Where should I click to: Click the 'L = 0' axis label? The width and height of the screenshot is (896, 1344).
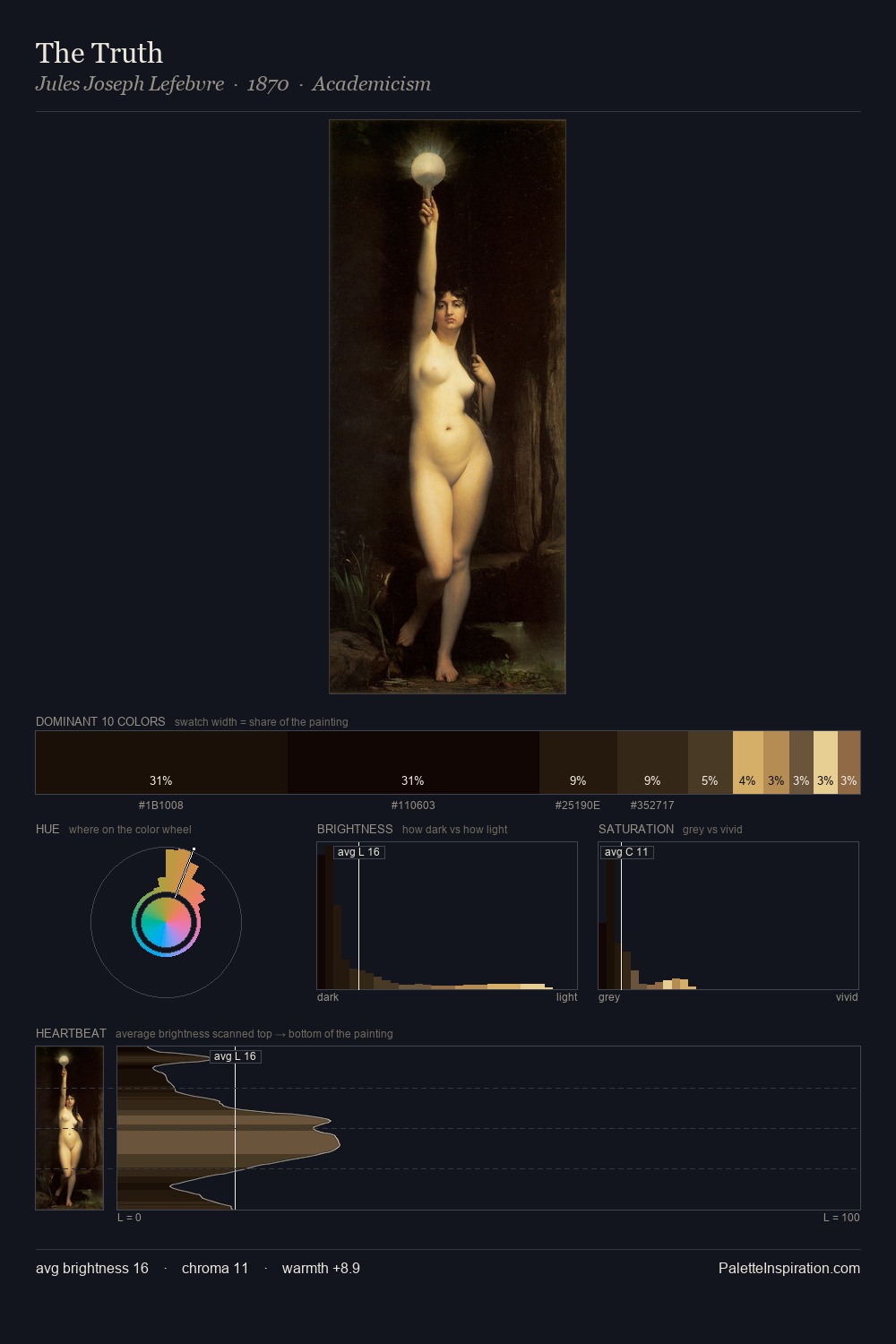[x=129, y=1218]
